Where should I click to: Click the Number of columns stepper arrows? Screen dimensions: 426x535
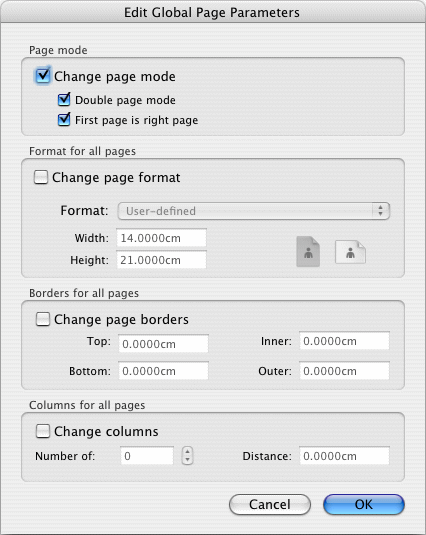187,456
